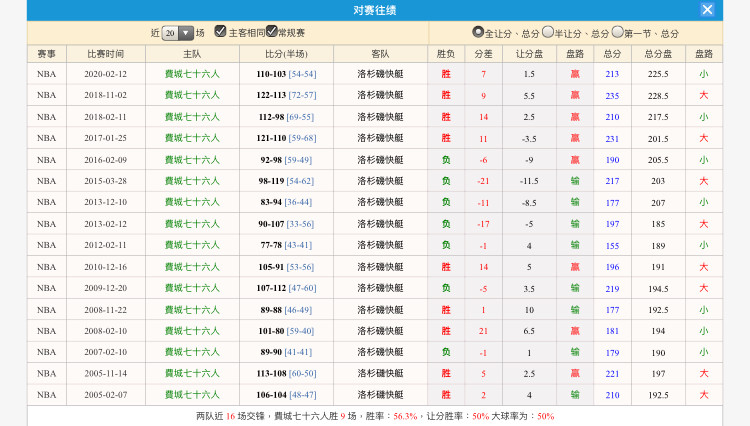
Task: Close the 对赛往绩 dialog
Action: coord(707,10)
